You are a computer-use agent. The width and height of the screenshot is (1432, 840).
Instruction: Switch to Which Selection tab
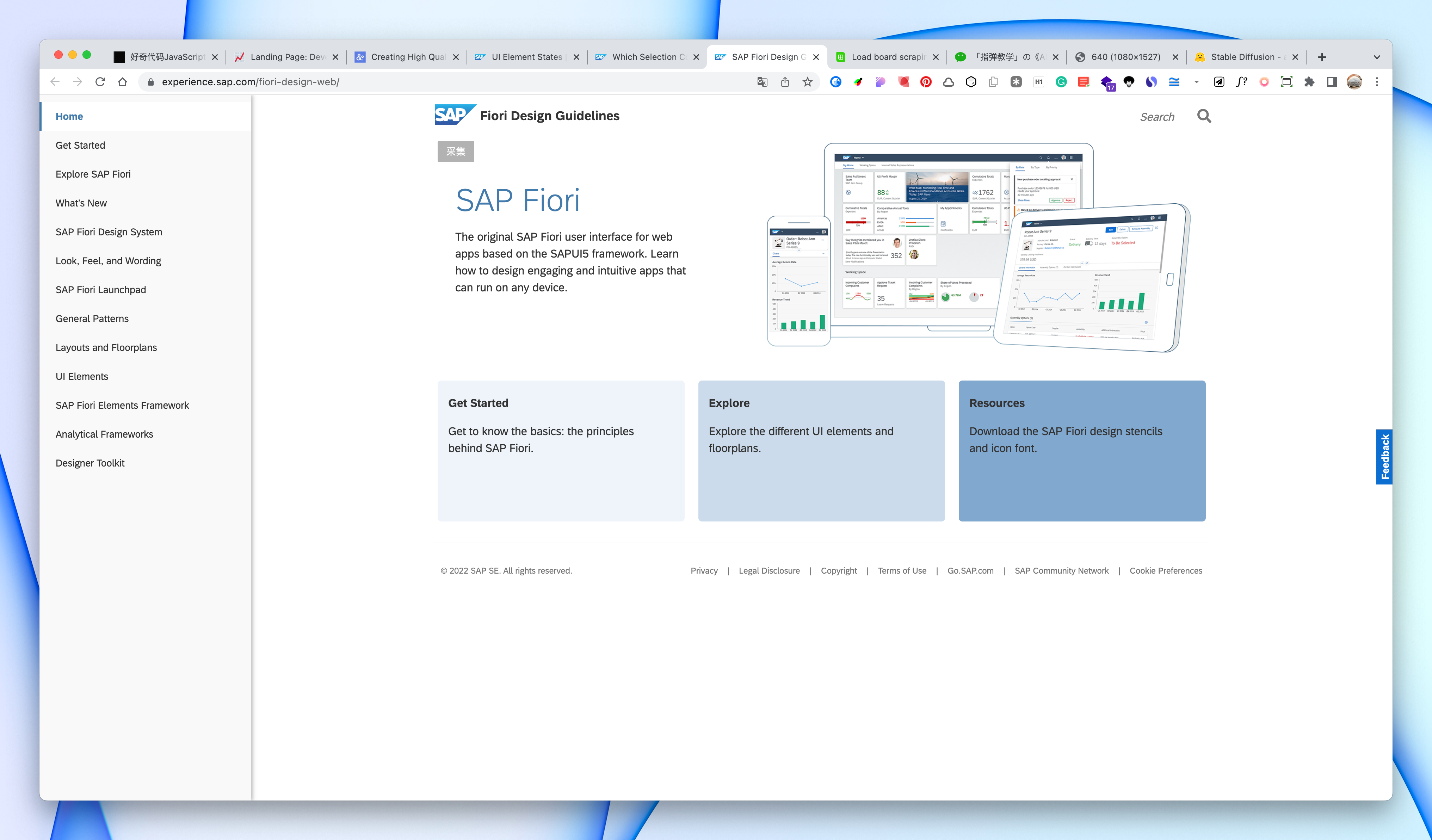(x=648, y=57)
